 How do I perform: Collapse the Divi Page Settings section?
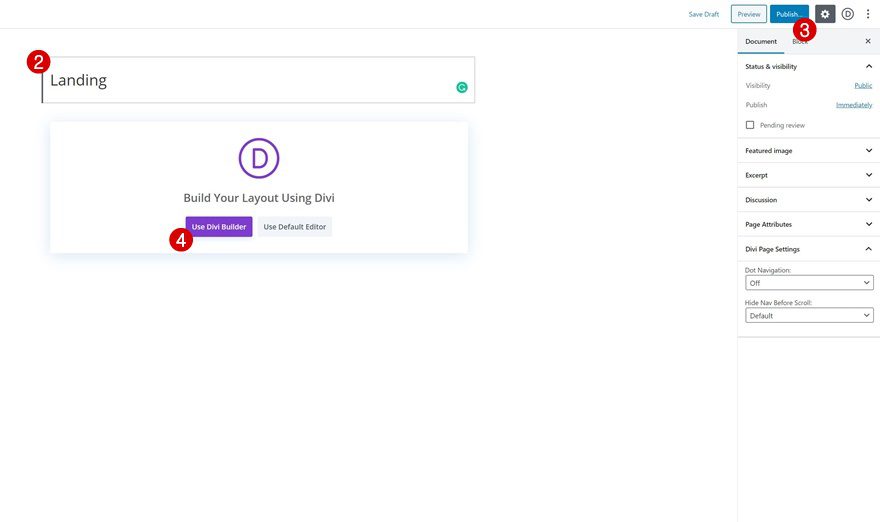[x=809, y=249]
